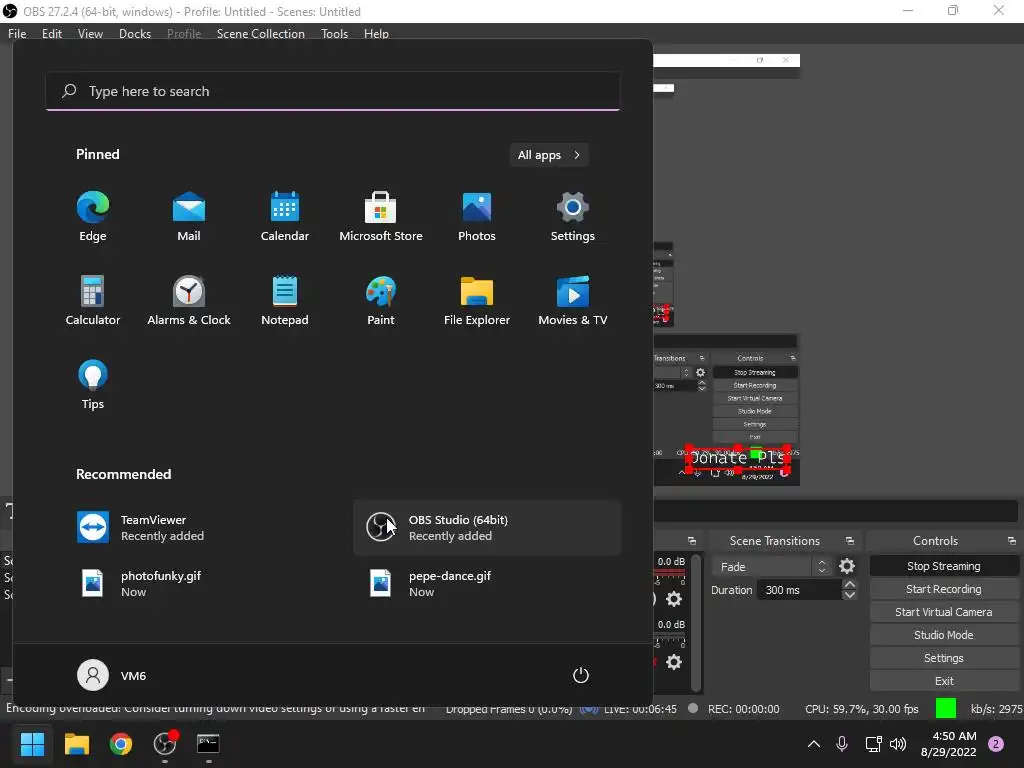Click Start Recording
The height and width of the screenshot is (768, 1024).
pos(944,589)
